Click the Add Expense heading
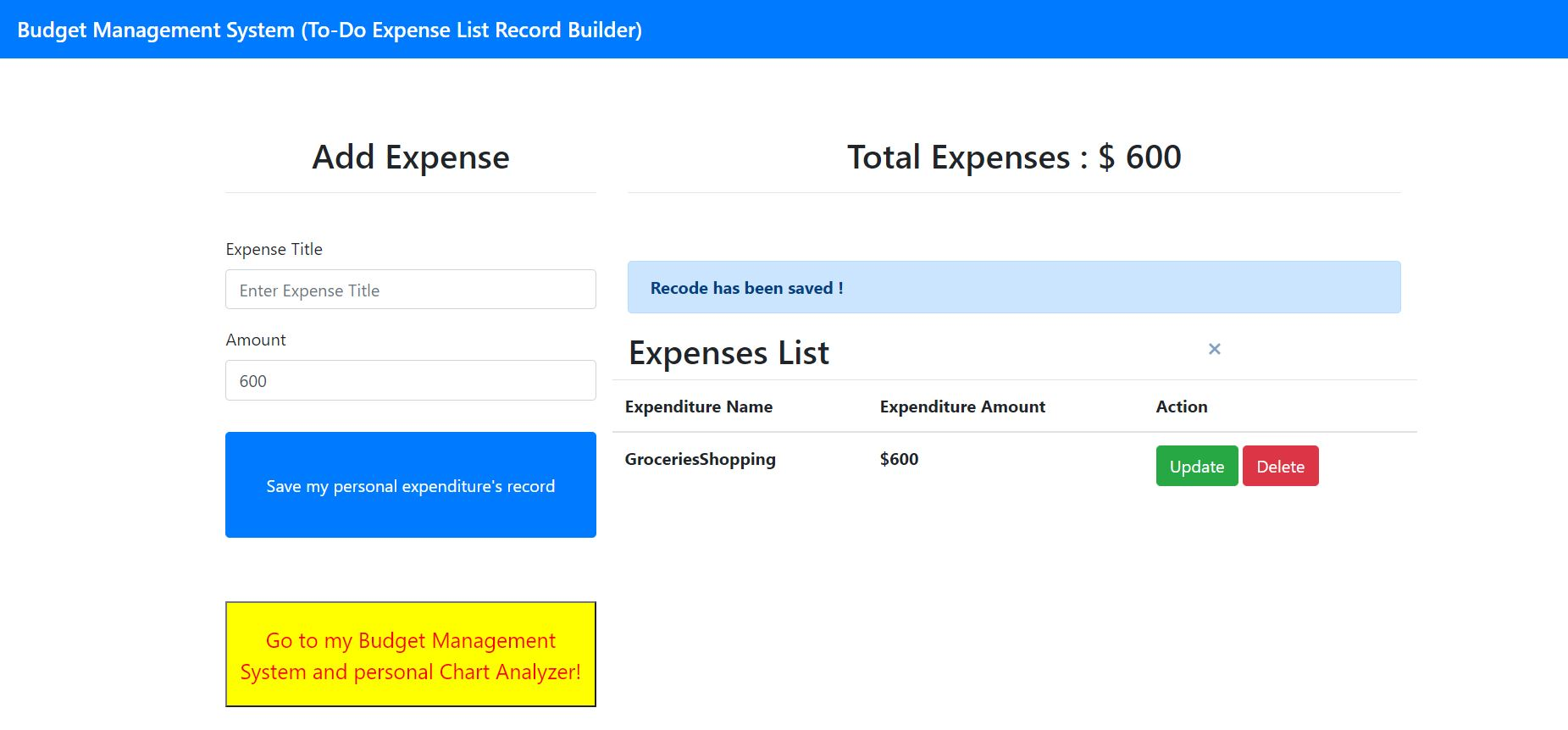Screen dimensions: 1568x730 point(410,158)
